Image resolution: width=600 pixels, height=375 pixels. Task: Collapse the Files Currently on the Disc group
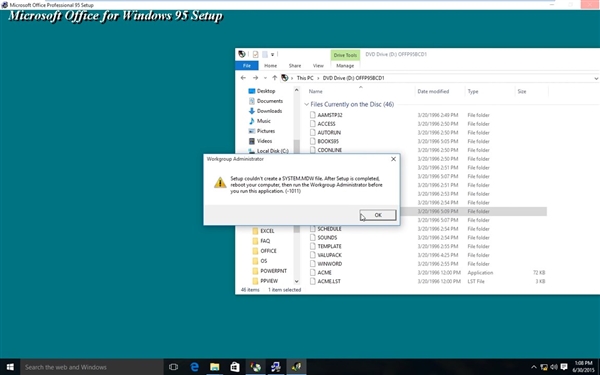point(307,104)
